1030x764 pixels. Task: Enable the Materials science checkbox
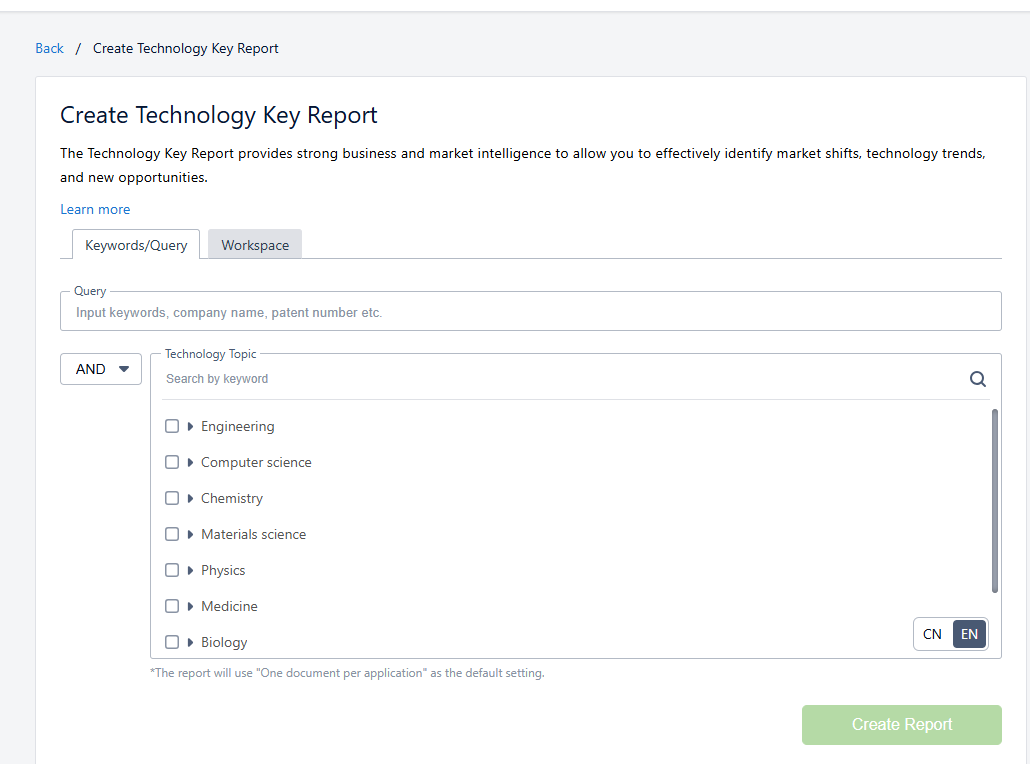point(172,534)
